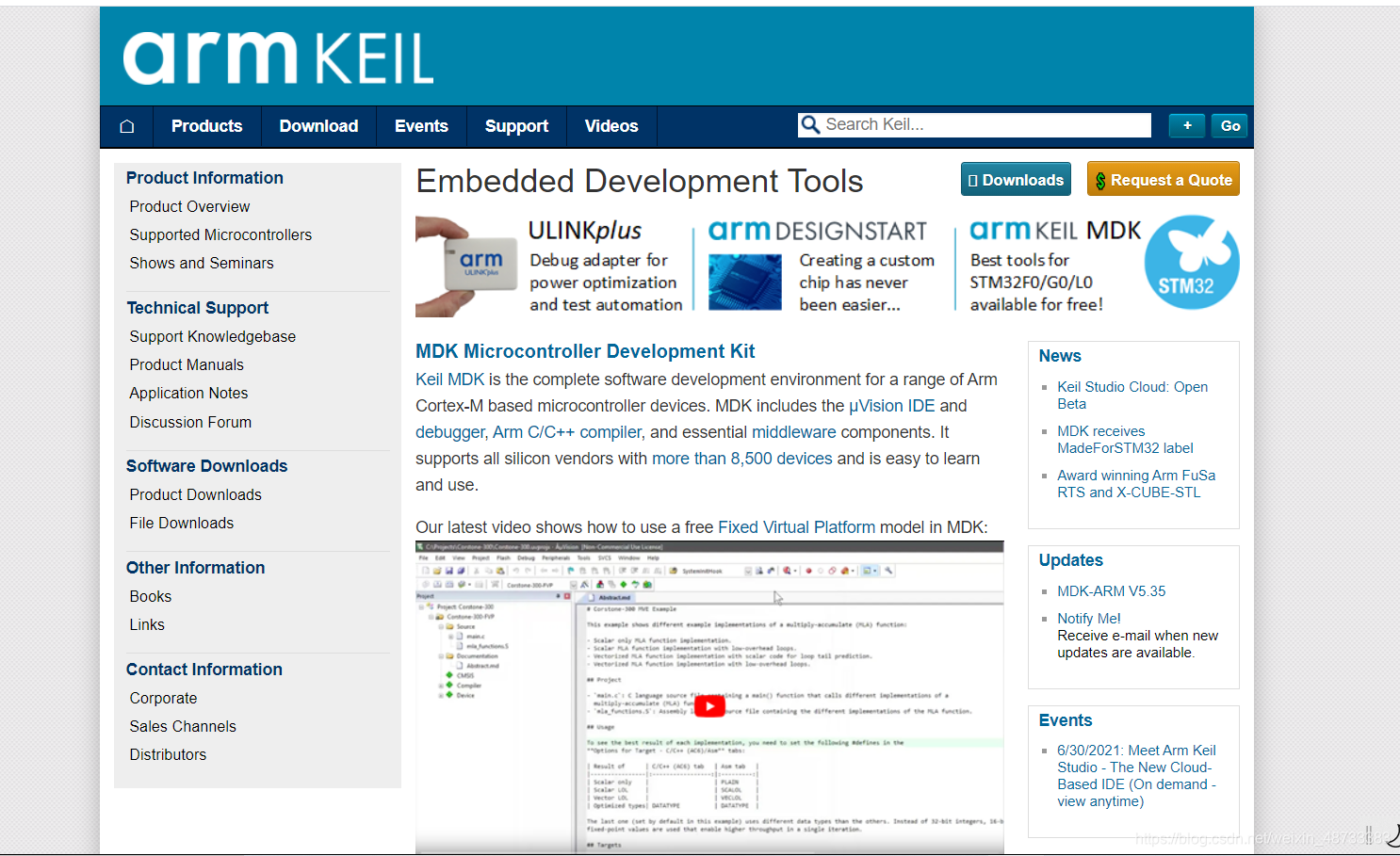Click the Updates section heading

1071,560
